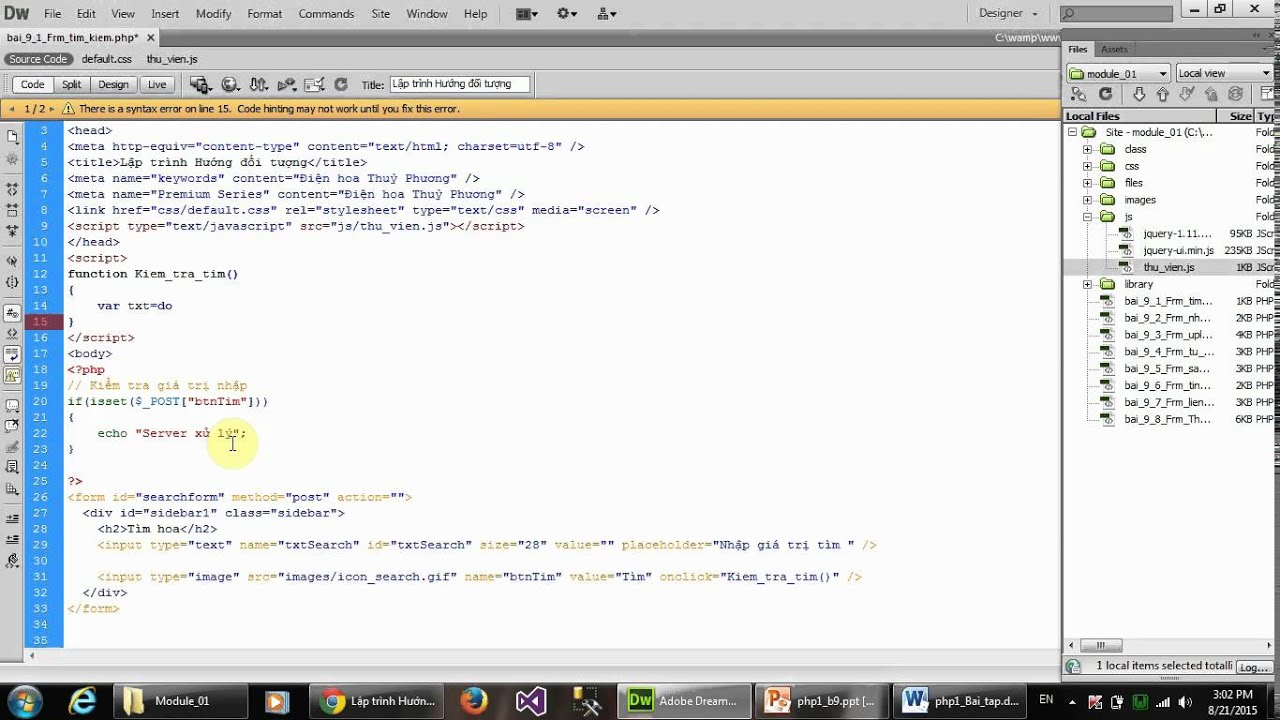The width and height of the screenshot is (1280, 720).
Task: Click the Refresh icon in Files panel
Action: 1105,94
